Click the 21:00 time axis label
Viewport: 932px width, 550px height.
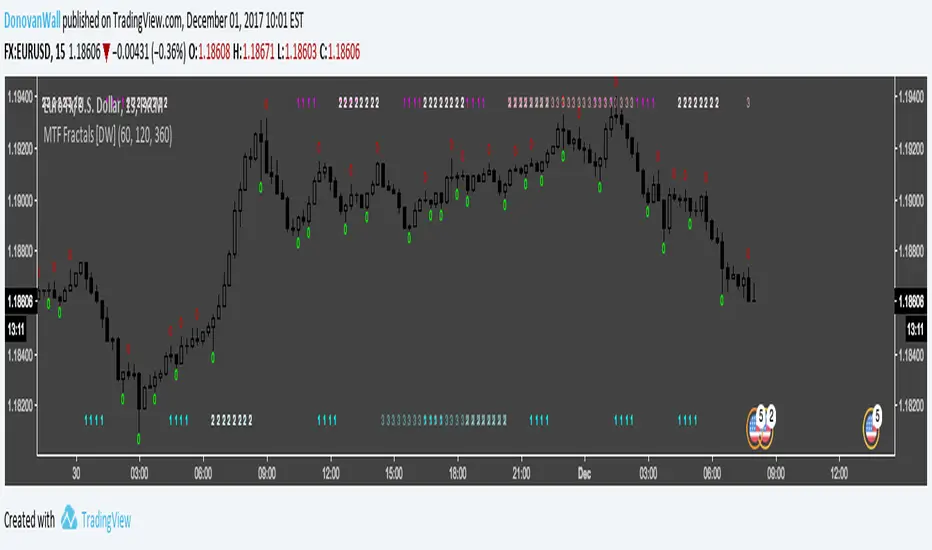tap(521, 473)
